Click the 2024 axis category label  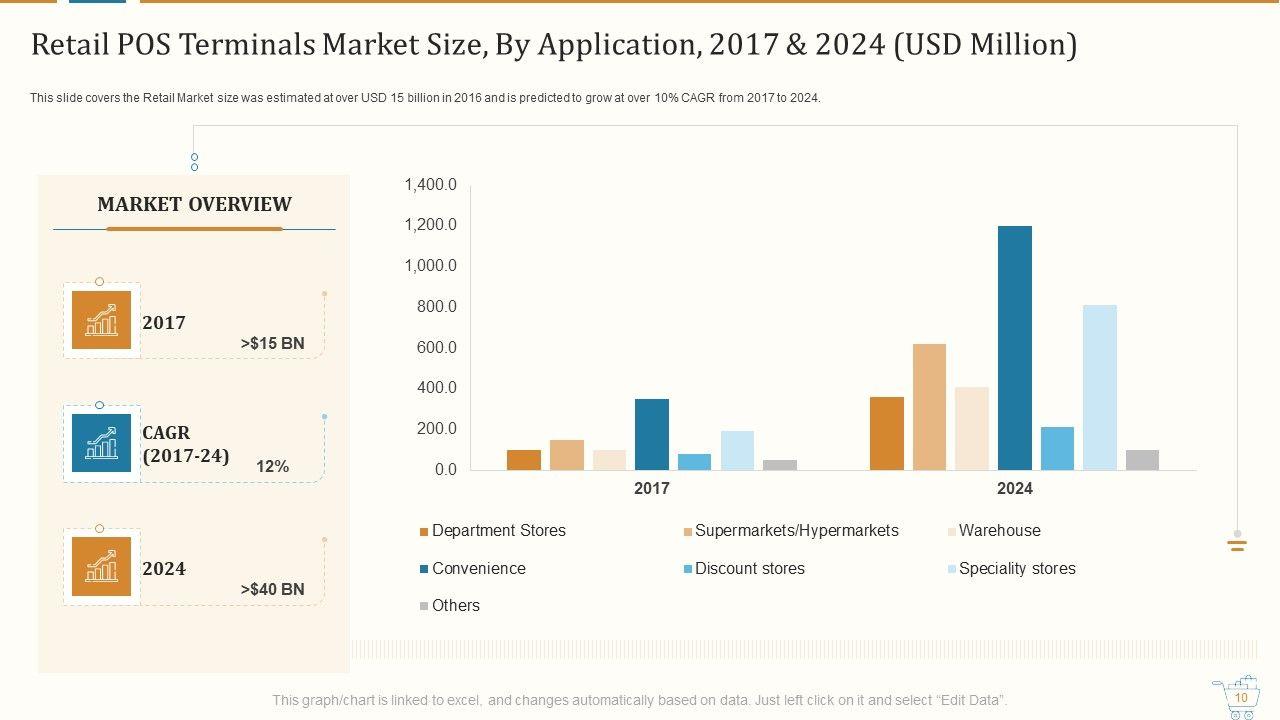tap(1014, 488)
